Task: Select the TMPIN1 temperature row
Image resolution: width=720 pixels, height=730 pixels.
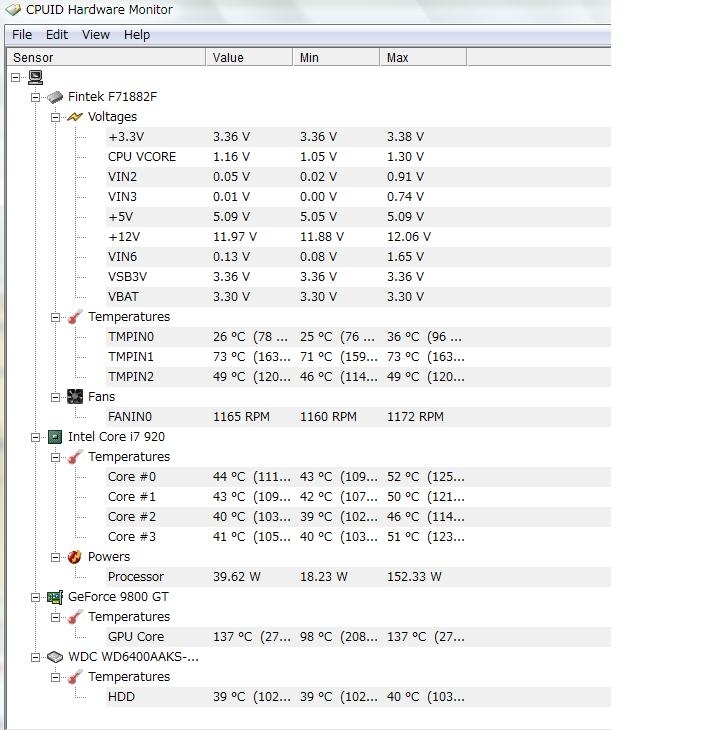Action: 358,357
